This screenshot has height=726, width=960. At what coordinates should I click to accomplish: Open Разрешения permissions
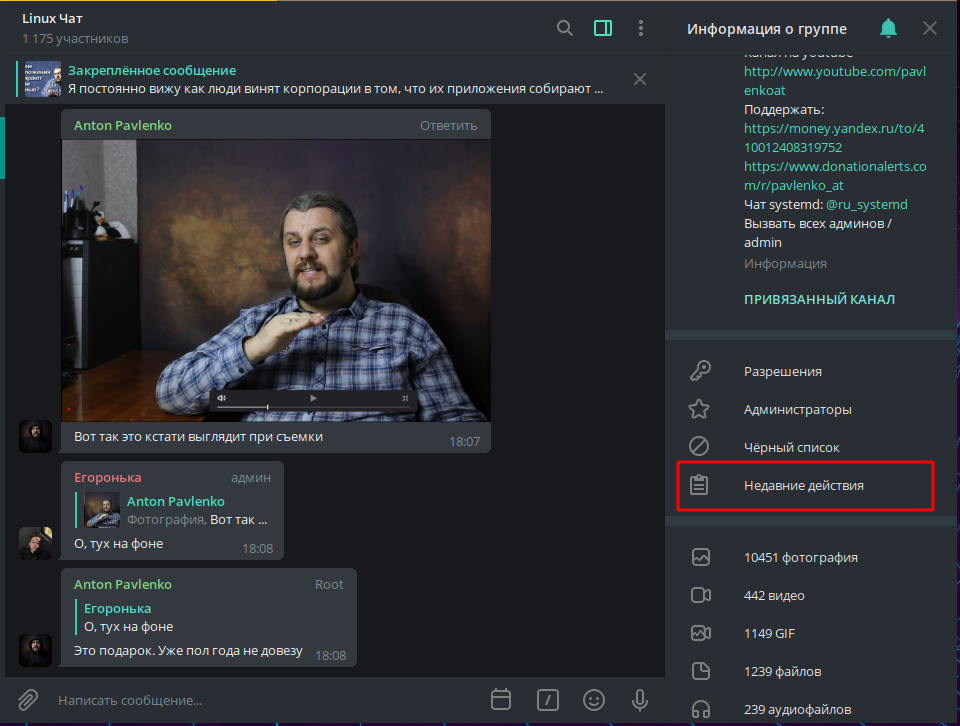812,372
